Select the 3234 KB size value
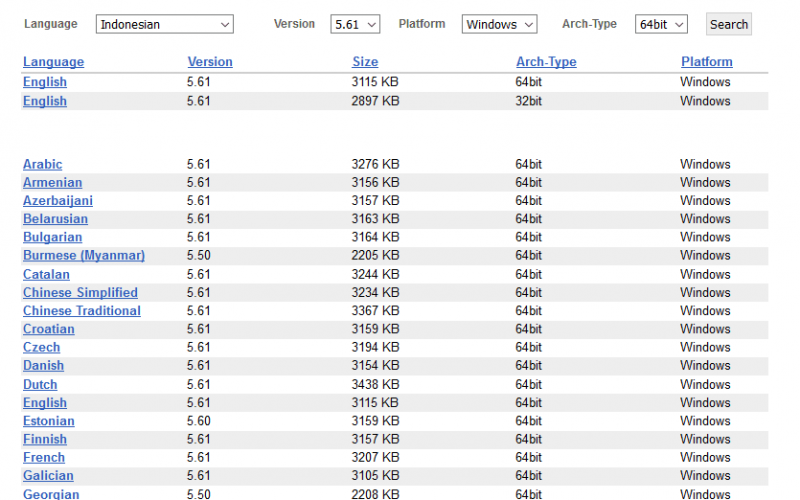The height and width of the screenshot is (500, 800). click(x=375, y=293)
